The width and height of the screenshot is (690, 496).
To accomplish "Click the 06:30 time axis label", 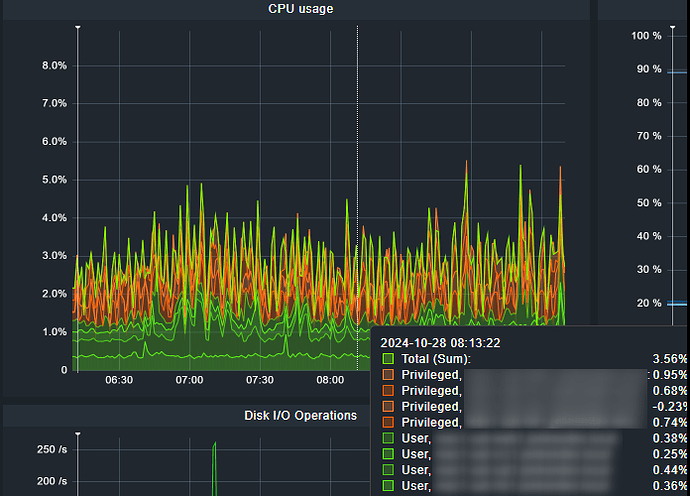I will pyautogui.click(x=119, y=380).
